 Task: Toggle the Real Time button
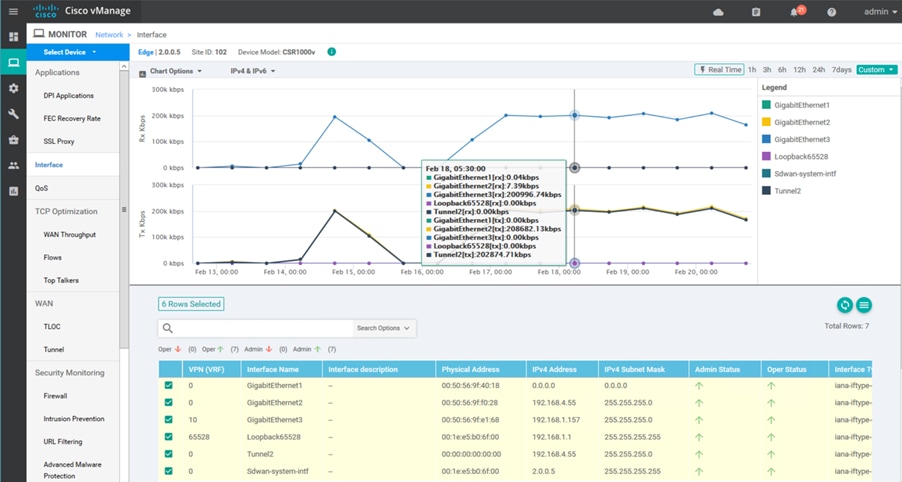click(x=719, y=70)
